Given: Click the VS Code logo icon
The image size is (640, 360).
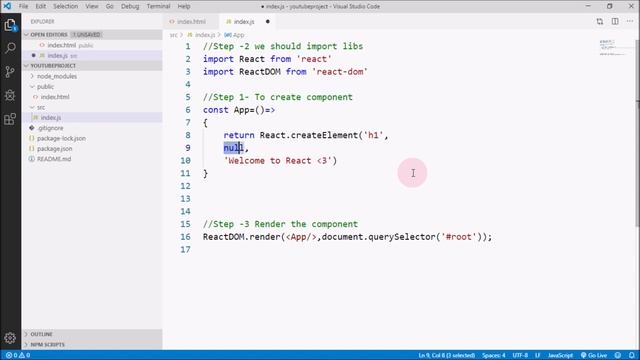Looking at the screenshot, I should tap(7, 6).
